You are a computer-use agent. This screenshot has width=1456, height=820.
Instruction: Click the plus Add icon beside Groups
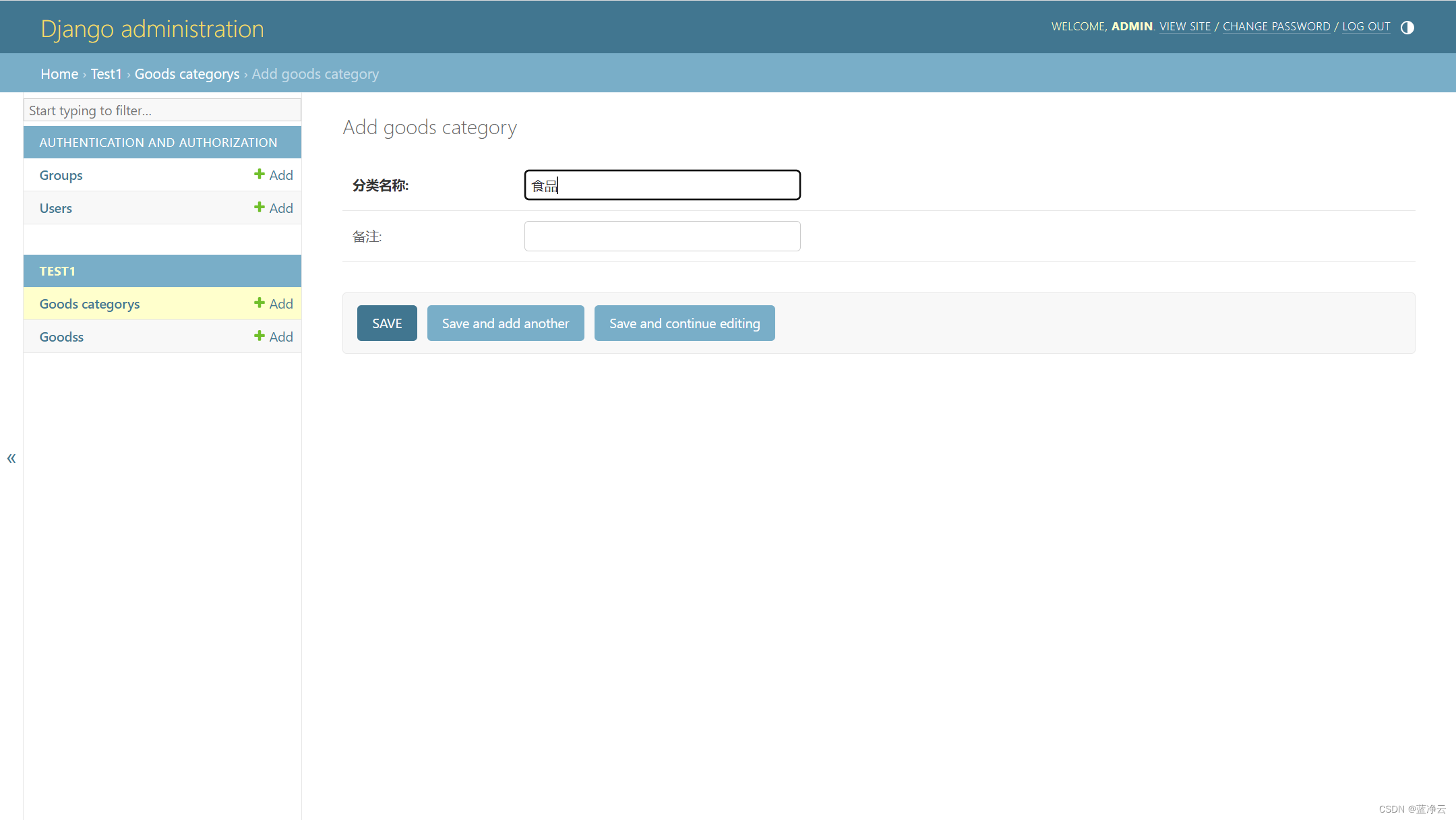point(274,175)
